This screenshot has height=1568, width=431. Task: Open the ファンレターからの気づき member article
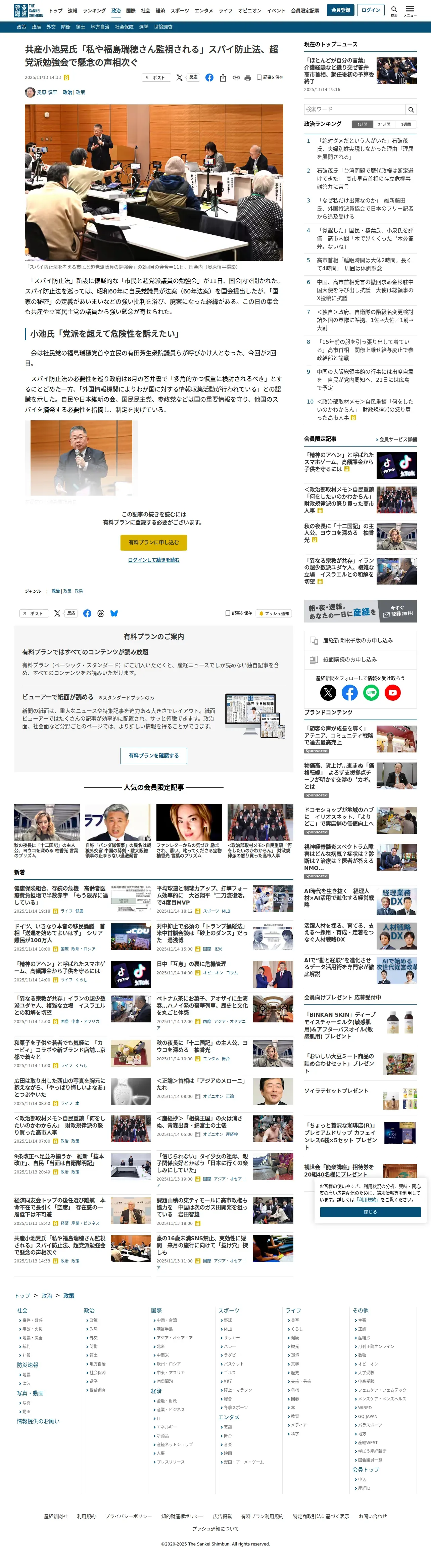pos(189,831)
